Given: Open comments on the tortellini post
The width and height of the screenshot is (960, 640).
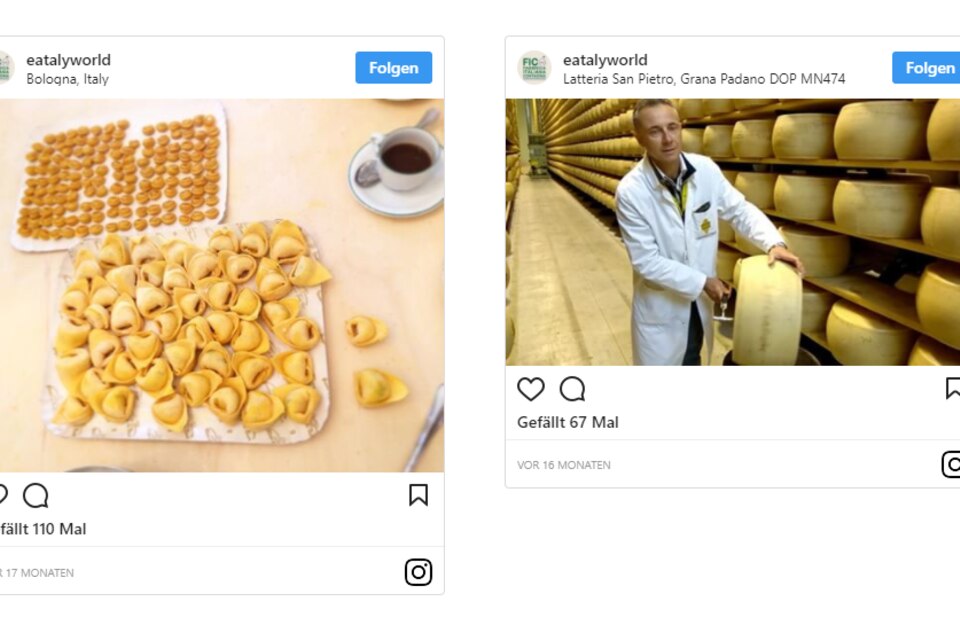Looking at the screenshot, I should pos(36,495).
